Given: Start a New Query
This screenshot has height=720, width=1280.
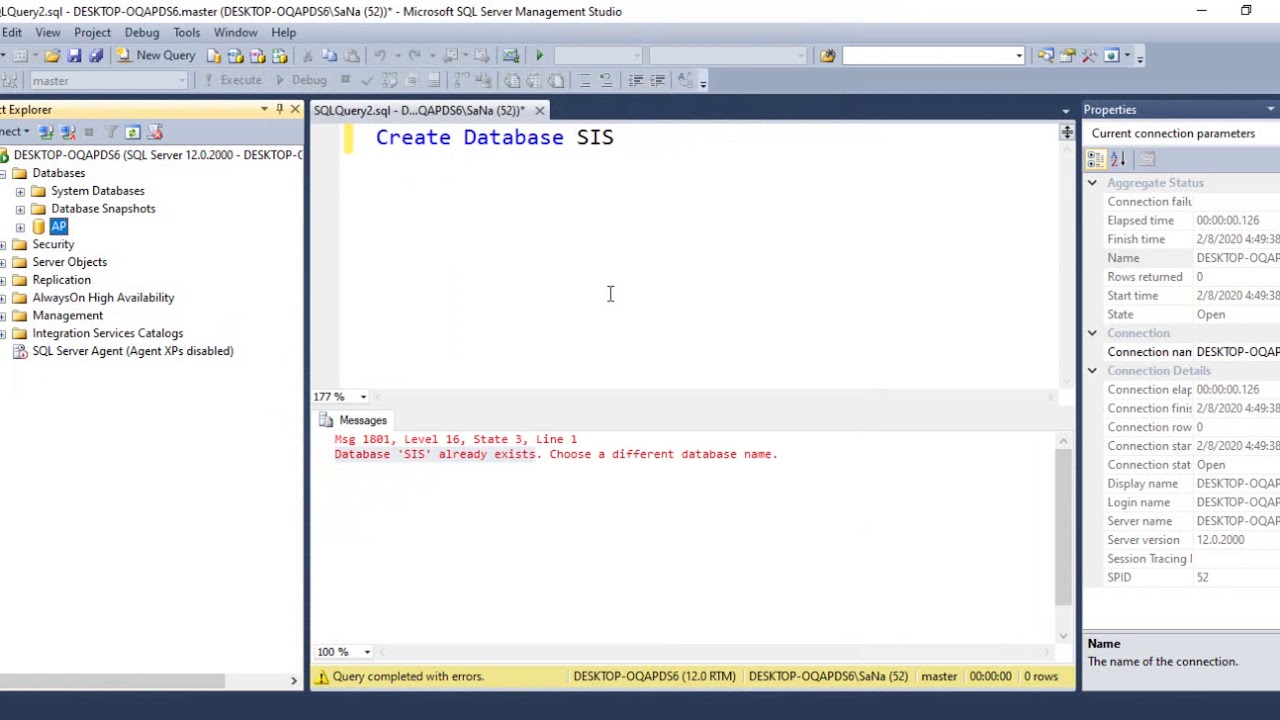Looking at the screenshot, I should point(156,56).
